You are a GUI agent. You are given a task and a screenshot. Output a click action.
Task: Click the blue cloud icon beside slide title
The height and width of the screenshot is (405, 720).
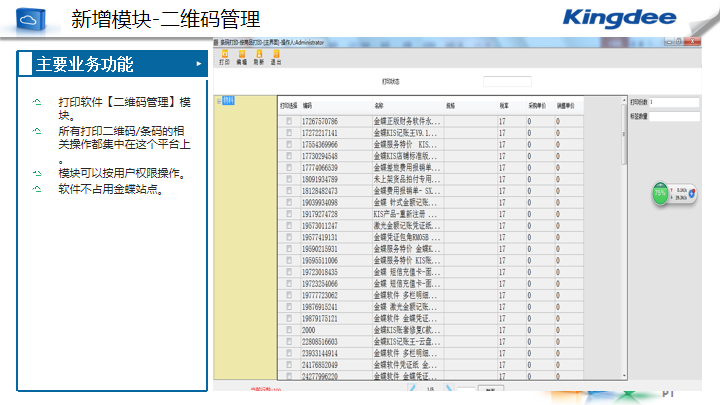[31, 20]
